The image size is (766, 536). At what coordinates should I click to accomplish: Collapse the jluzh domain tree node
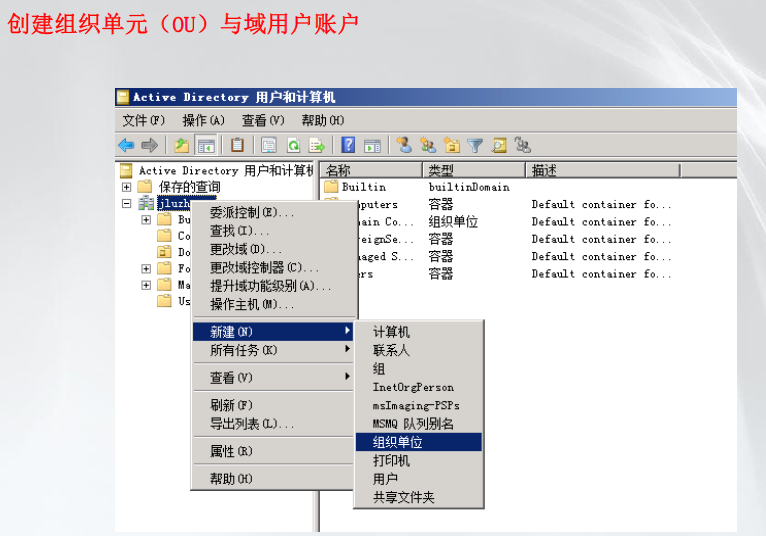pos(127,203)
